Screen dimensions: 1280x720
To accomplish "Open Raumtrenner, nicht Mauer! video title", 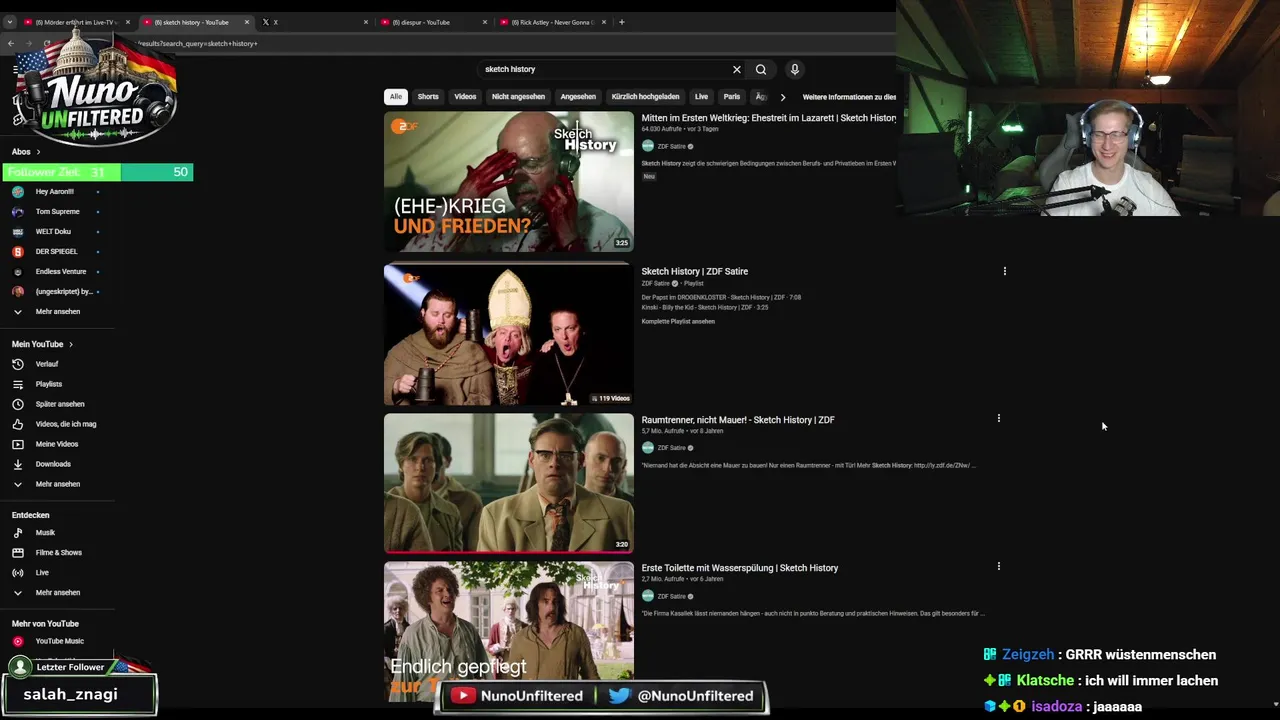I will click(x=738, y=420).
